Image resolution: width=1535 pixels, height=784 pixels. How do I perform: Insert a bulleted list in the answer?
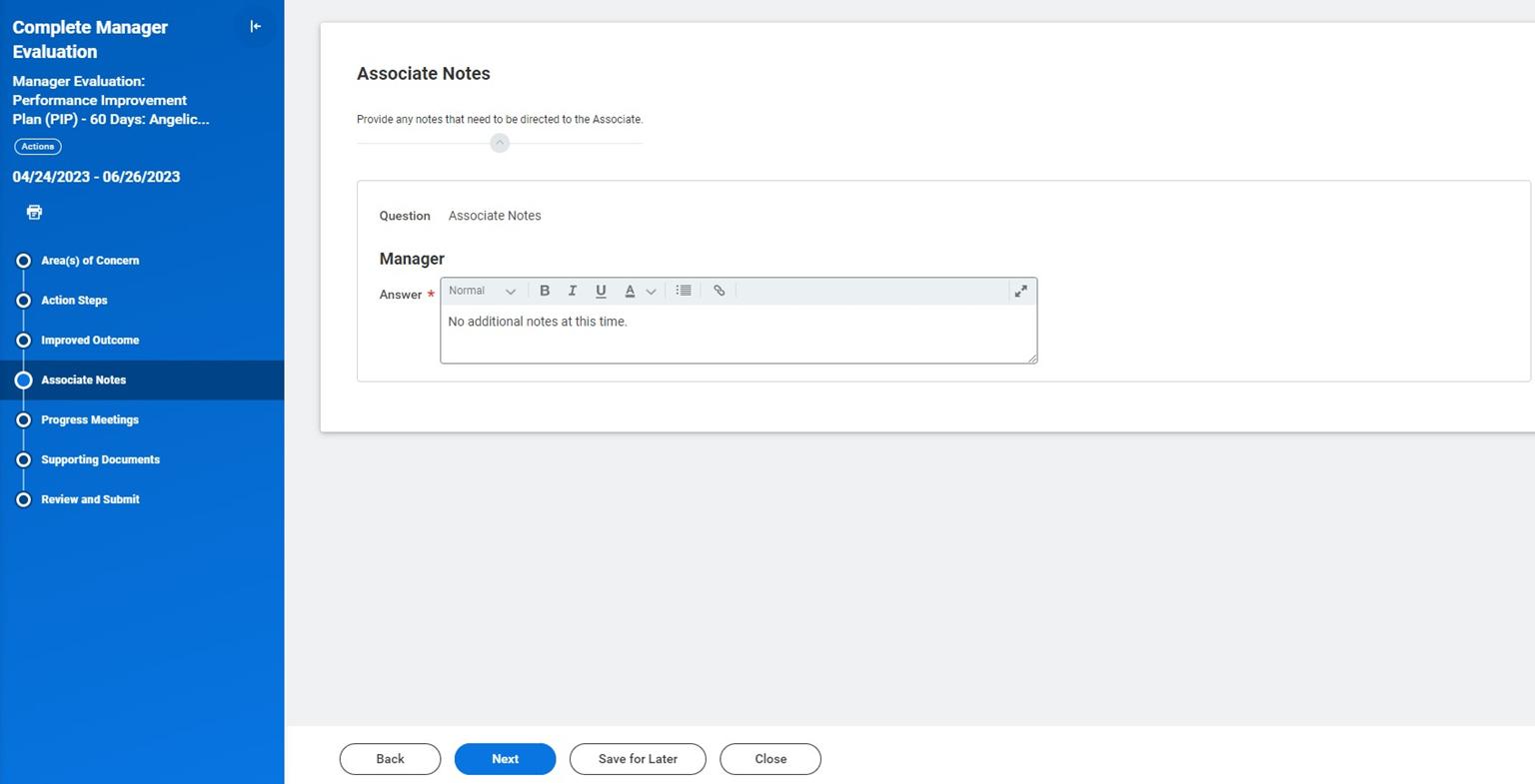(684, 291)
